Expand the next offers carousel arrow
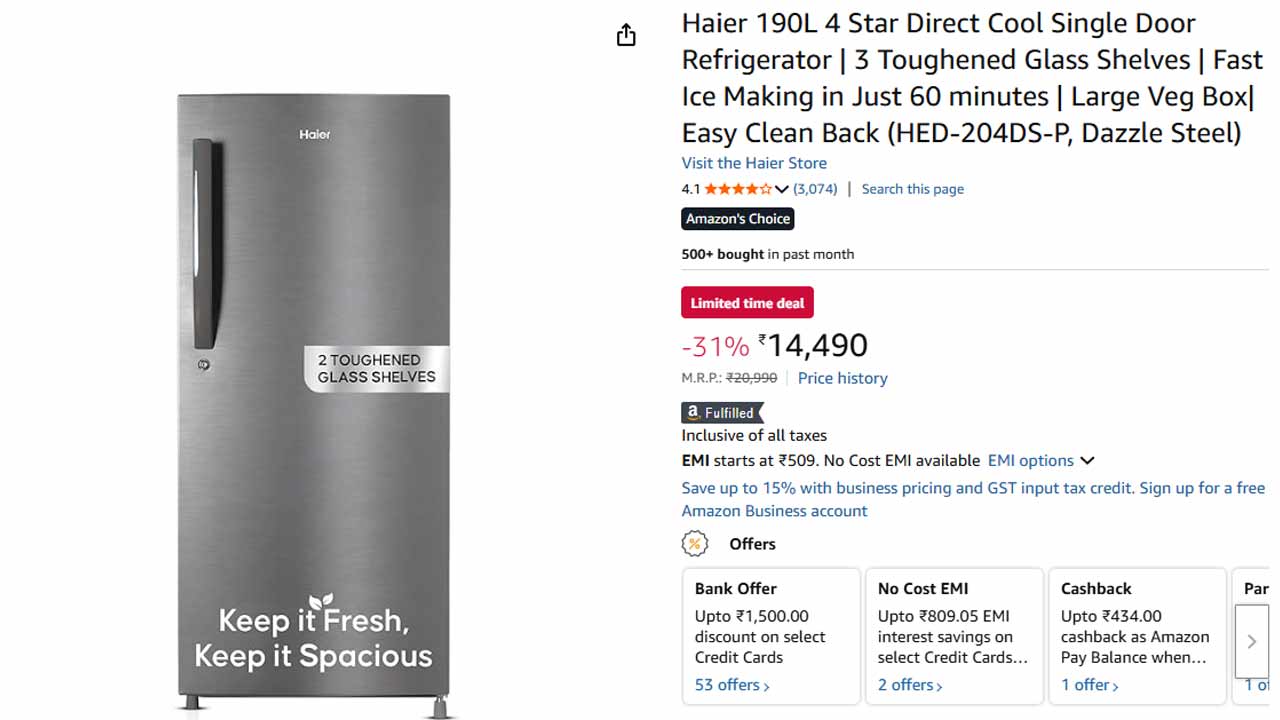Viewport: 1280px width, 720px height. [1251, 641]
